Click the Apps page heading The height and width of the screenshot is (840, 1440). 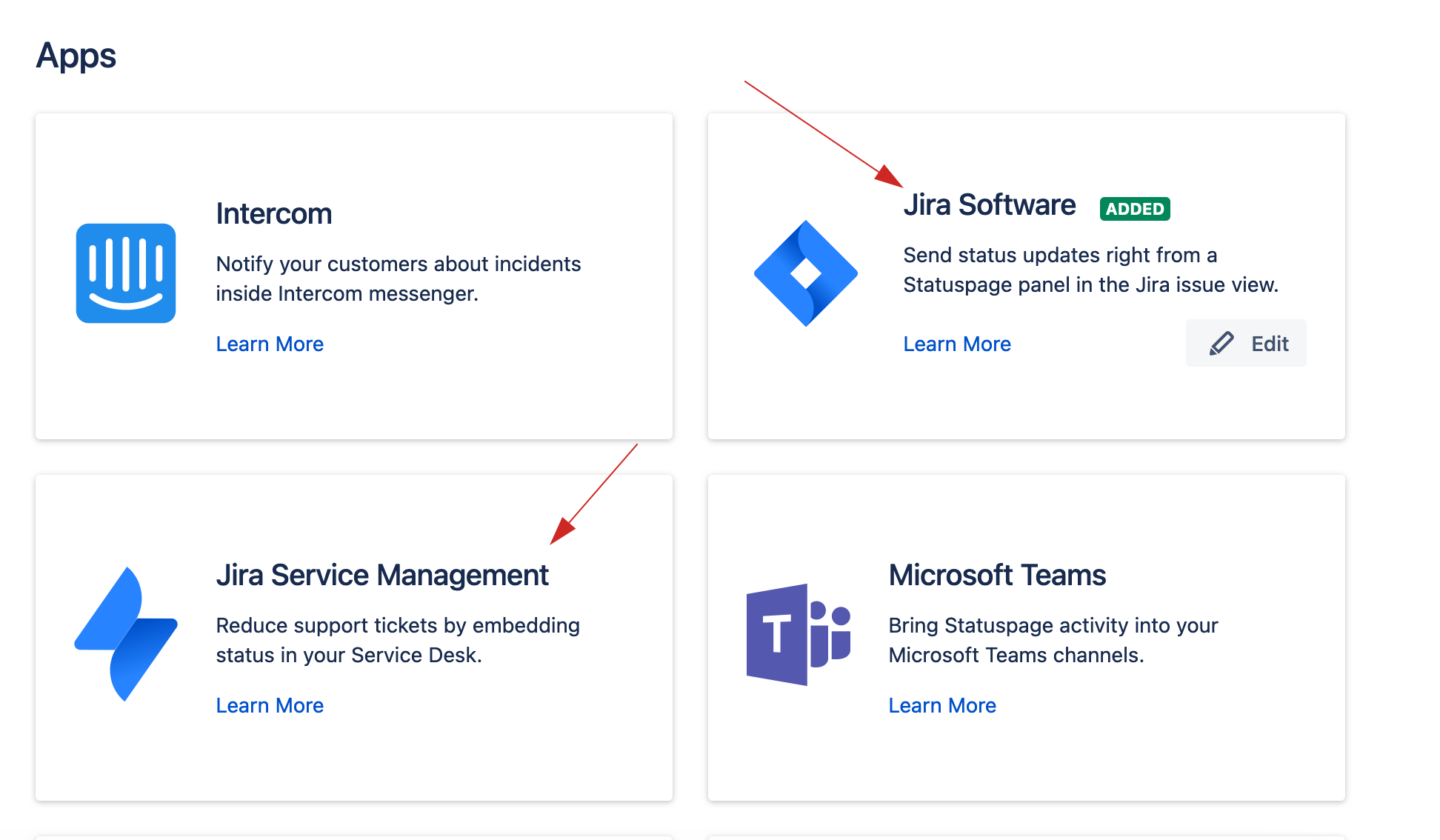pos(76,56)
